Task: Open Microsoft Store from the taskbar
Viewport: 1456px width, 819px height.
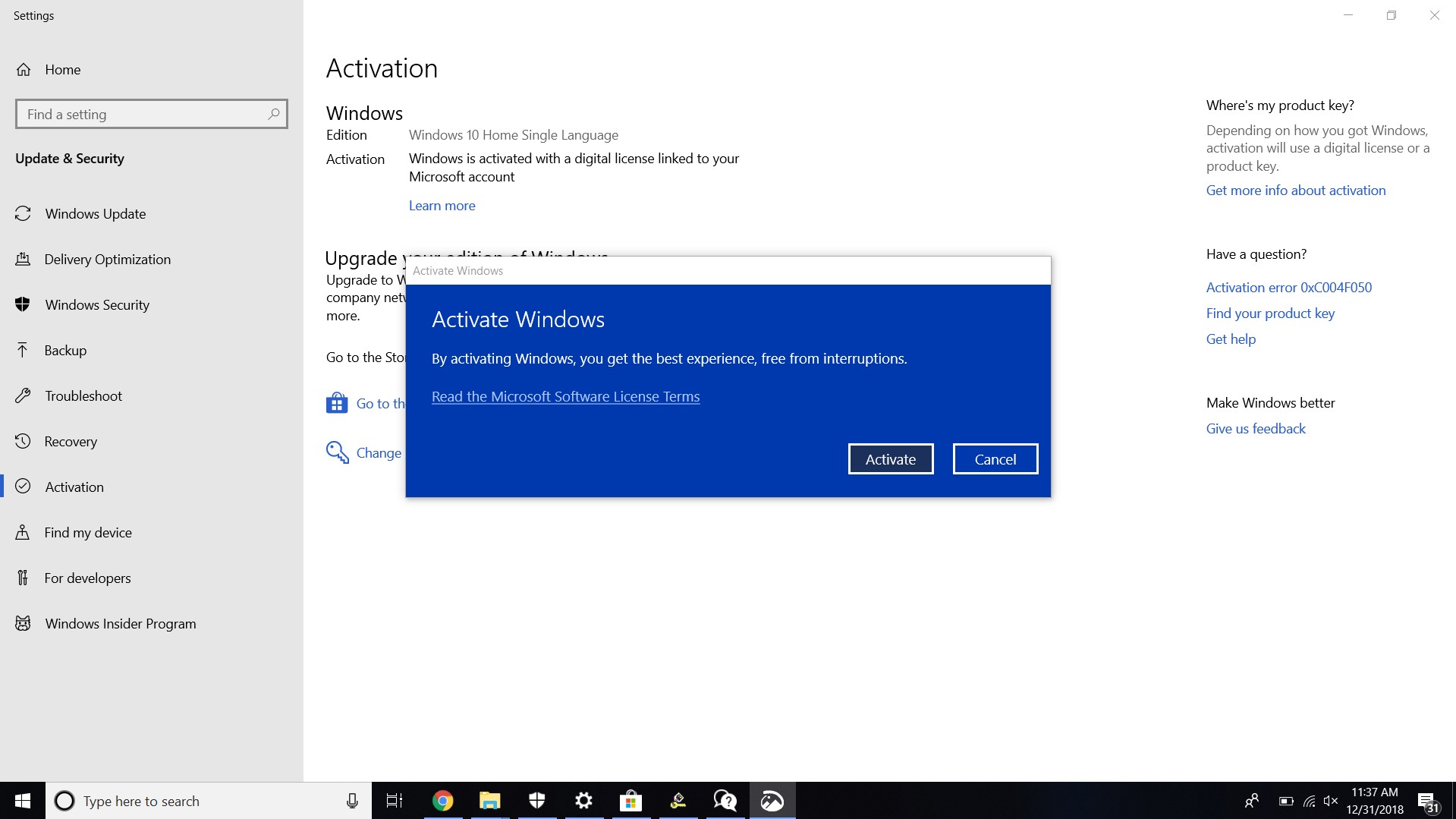Action: [631, 801]
